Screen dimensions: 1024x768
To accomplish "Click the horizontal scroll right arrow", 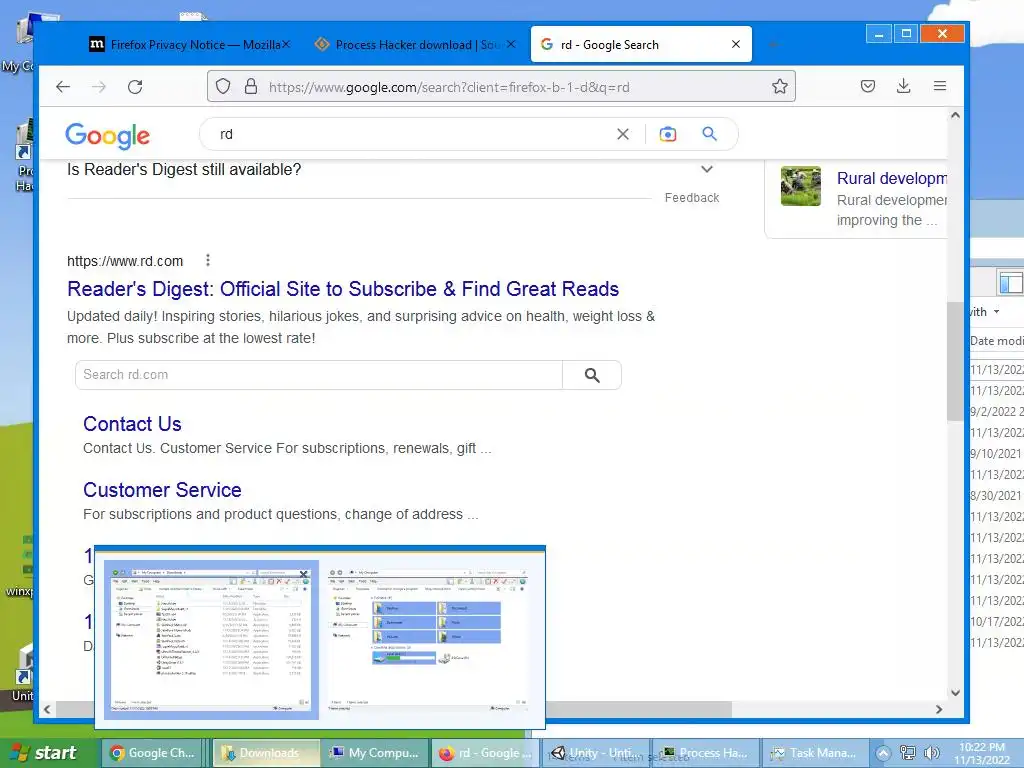I will pyautogui.click(x=939, y=709).
